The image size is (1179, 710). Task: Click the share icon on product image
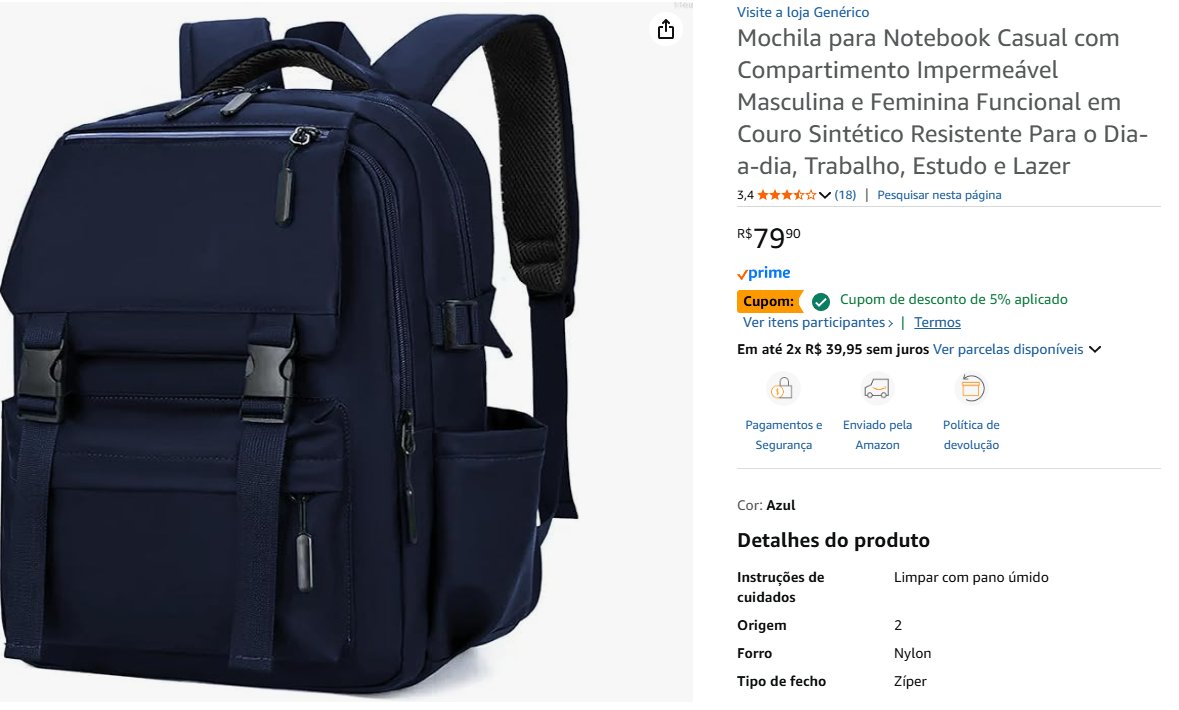pyautogui.click(x=665, y=30)
